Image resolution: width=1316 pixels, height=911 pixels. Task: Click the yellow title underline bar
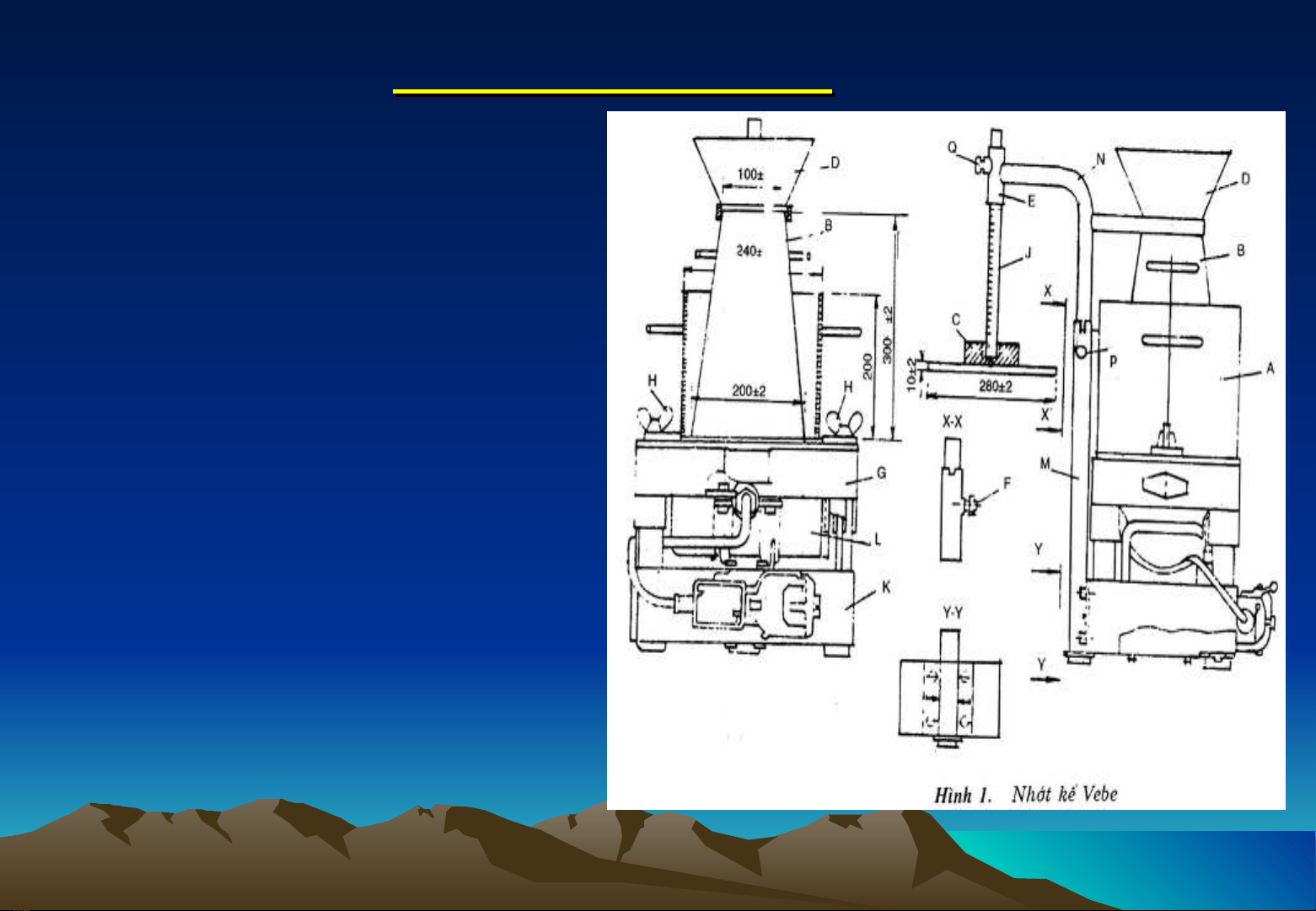[613, 91]
